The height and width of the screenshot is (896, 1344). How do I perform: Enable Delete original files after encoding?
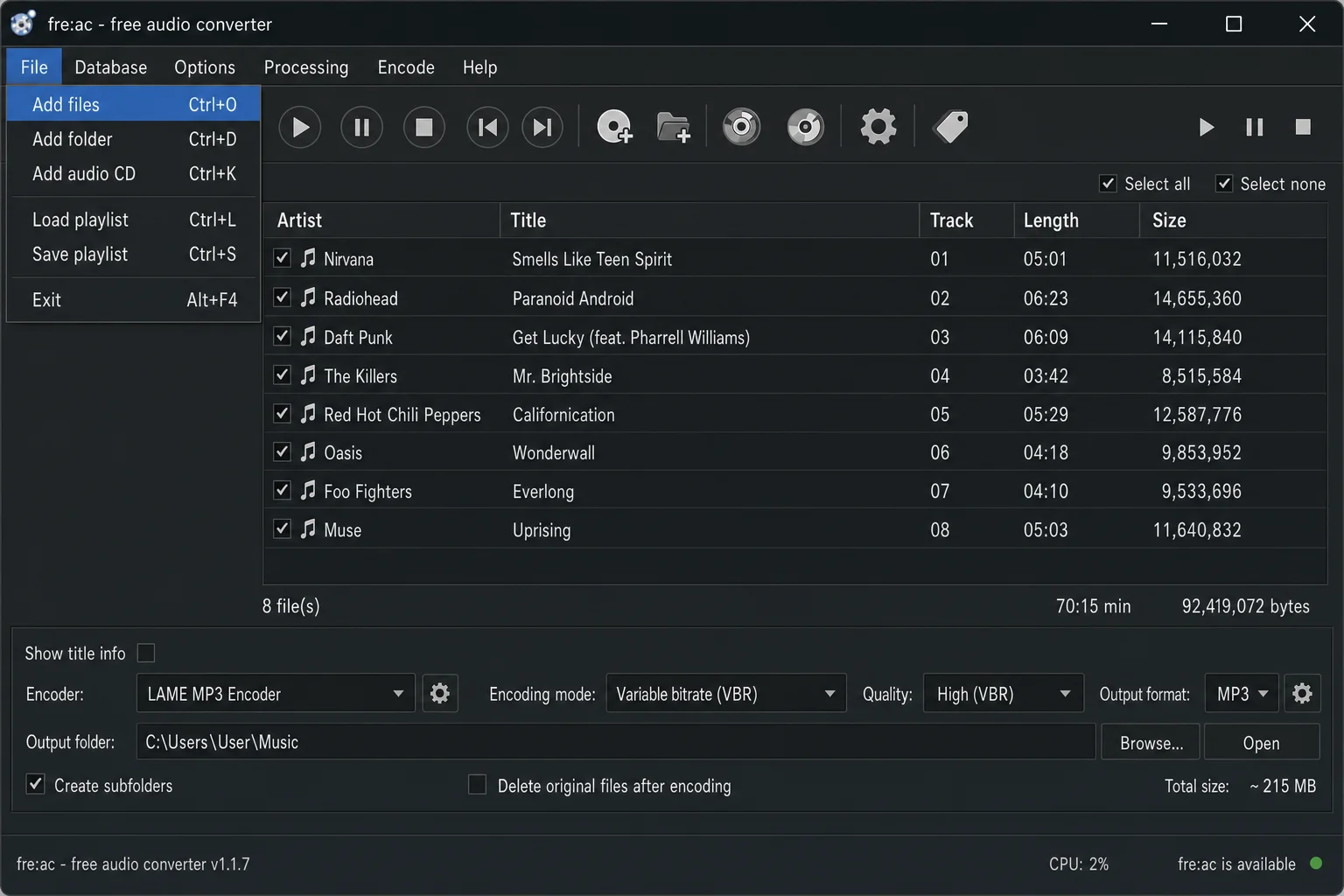point(477,785)
